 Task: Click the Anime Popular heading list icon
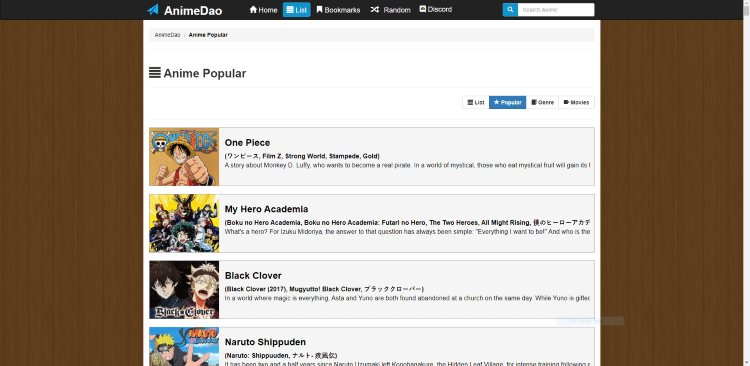click(x=154, y=73)
